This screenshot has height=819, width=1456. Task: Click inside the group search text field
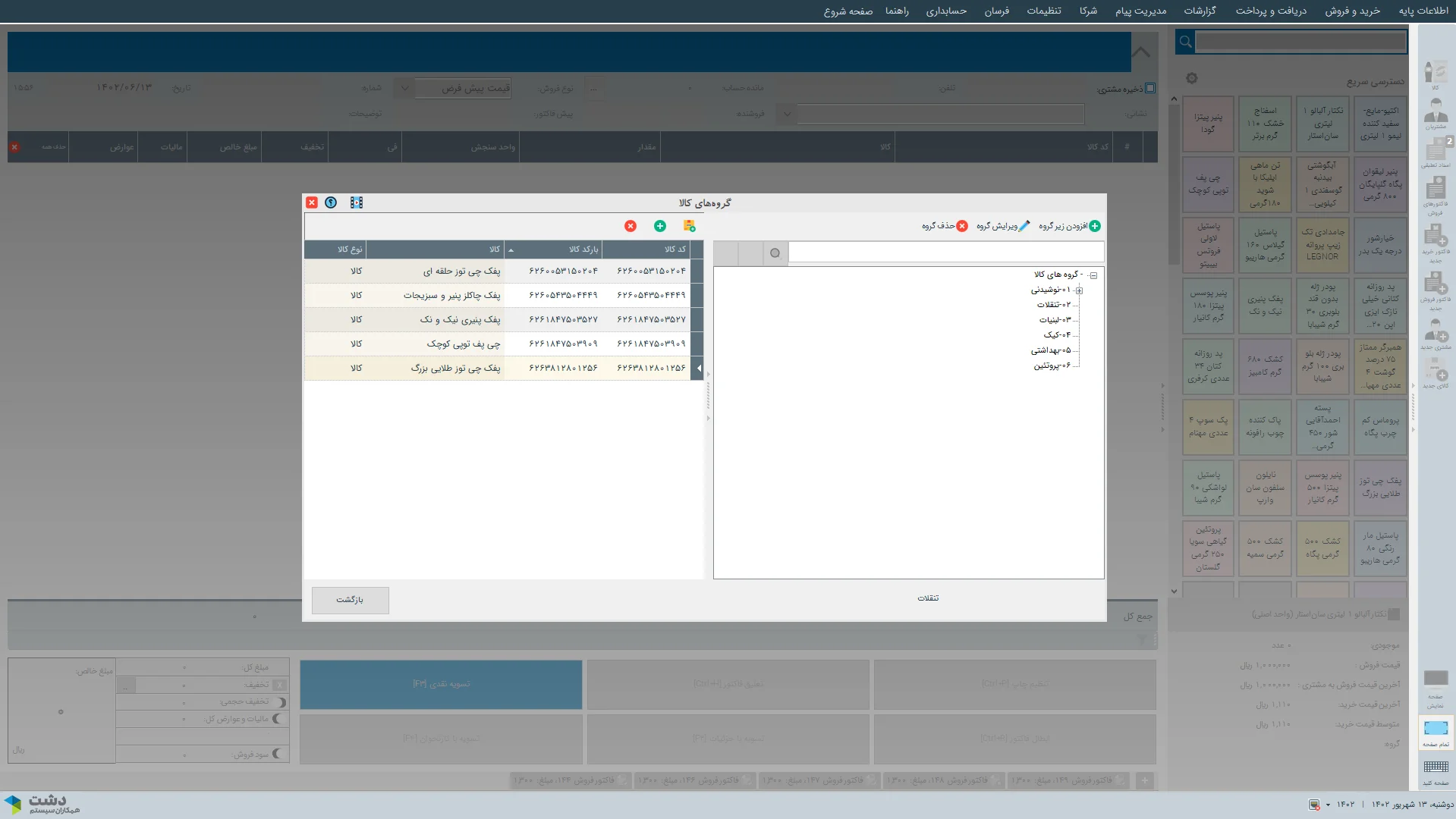click(945, 253)
